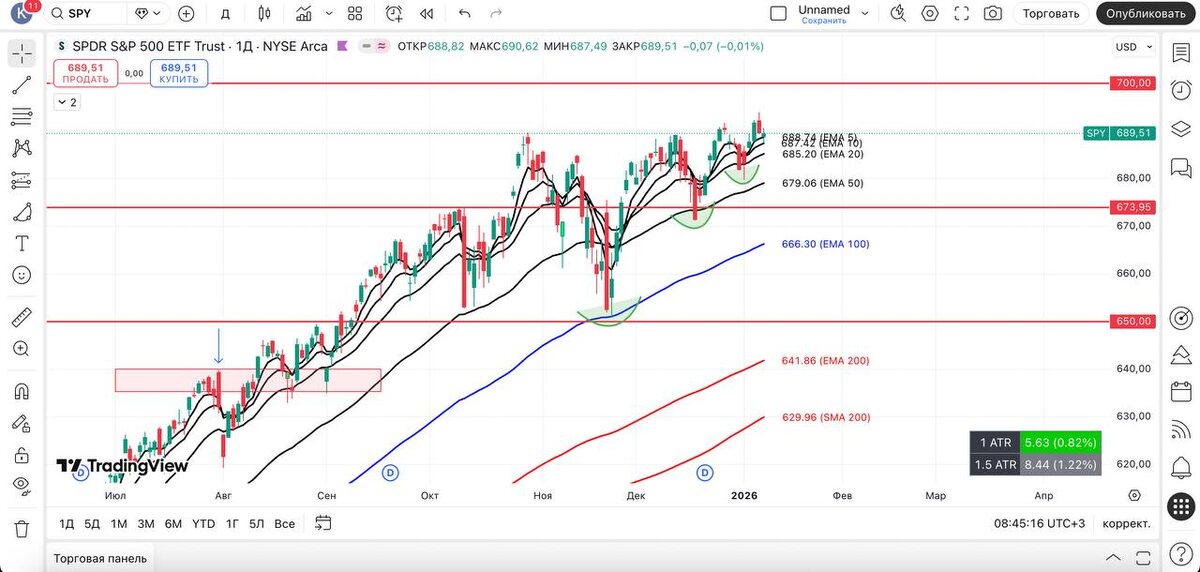Redo the last action
Screen dimensions: 1200x572
(496, 13)
